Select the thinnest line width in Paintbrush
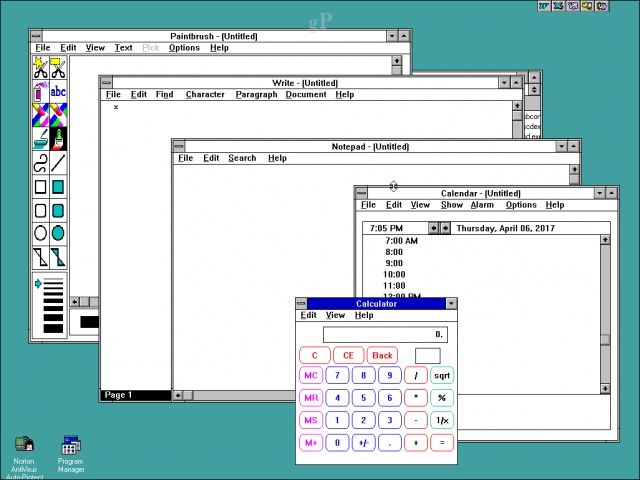The width and height of the screenshot is (640, 480). coord(53,279)
